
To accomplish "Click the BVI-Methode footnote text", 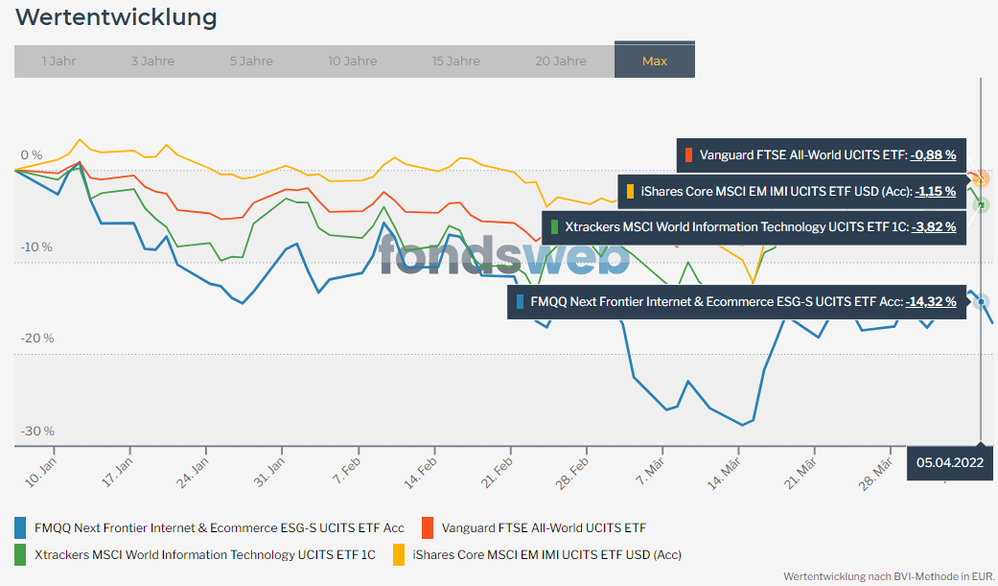I will point(889,576).
